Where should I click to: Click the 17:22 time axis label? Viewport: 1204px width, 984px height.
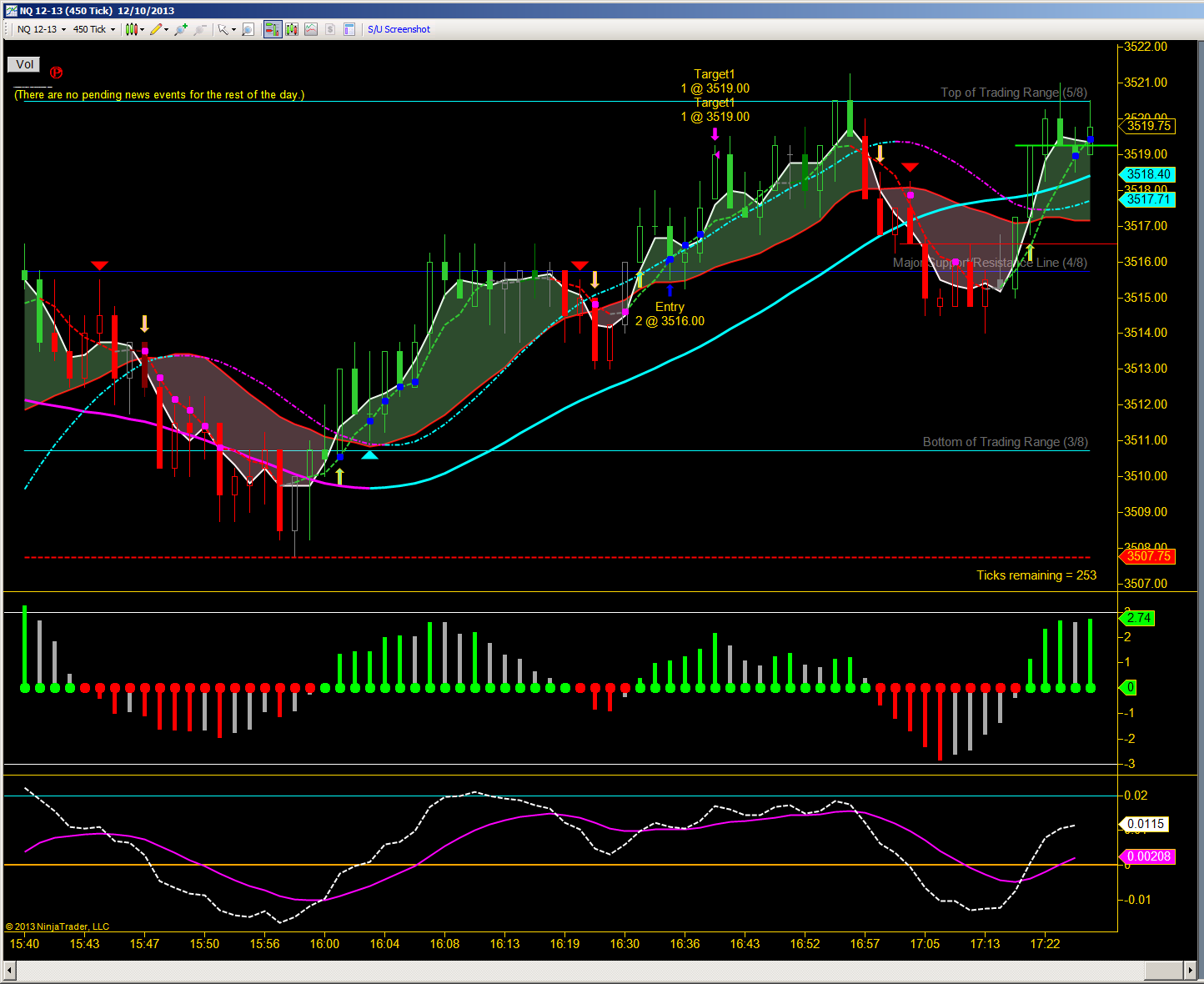[1045, 944]
